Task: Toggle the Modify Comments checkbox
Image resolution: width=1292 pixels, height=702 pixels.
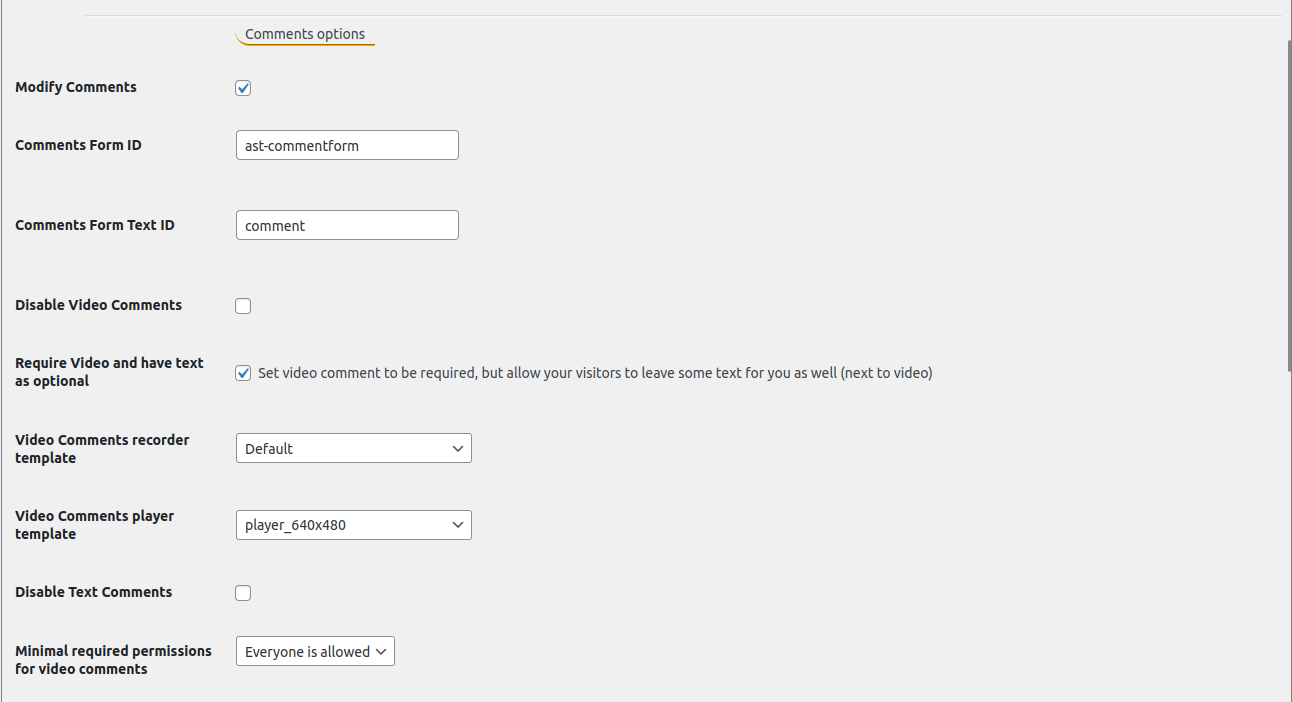Action: [243, 88]
